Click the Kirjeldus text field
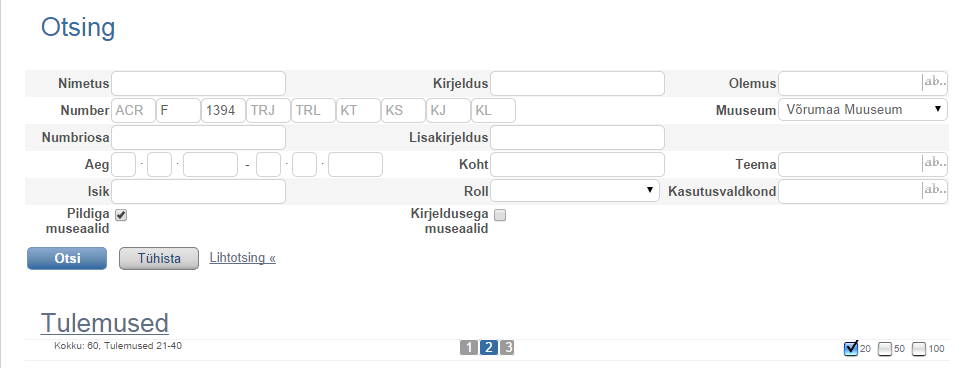970x368 pixels. [577, 83]
